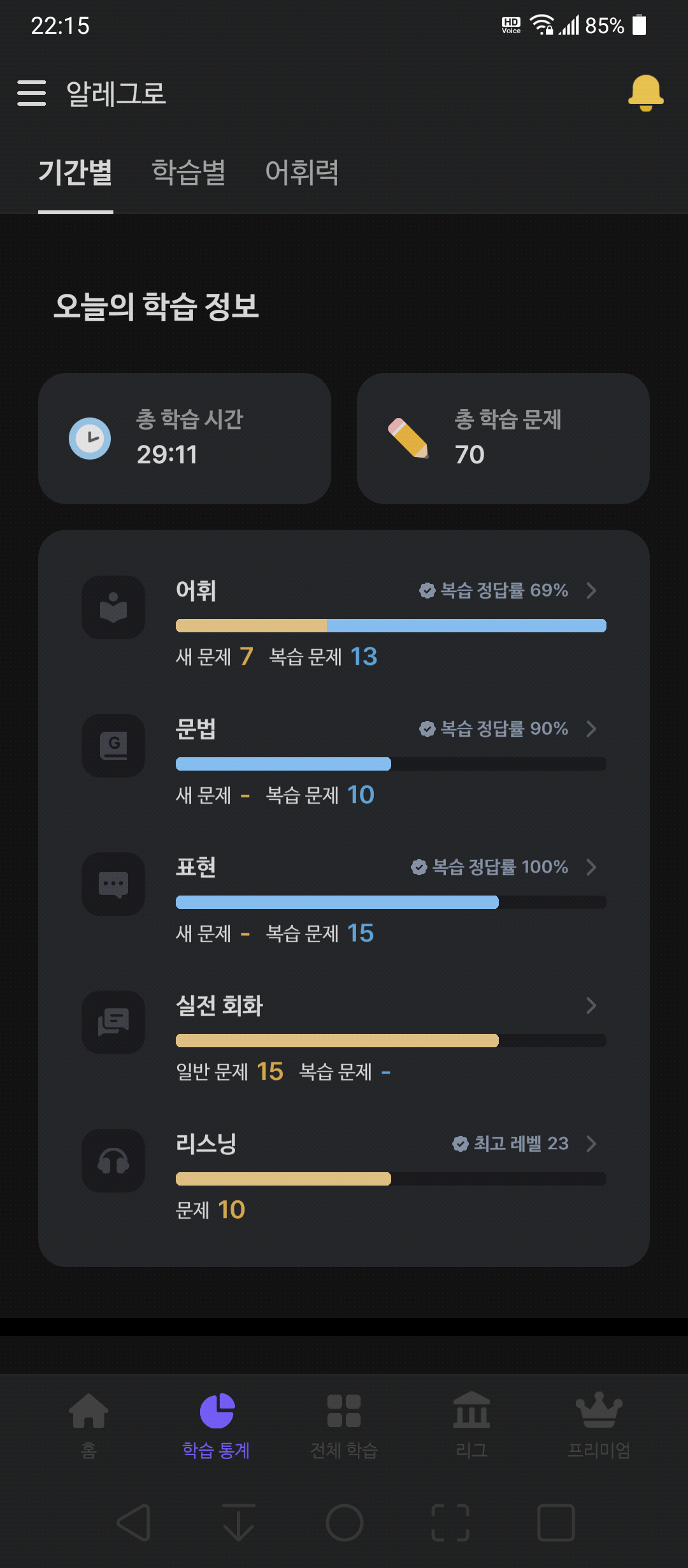Switch to the 학습별 tab
The width and height of the screenshot is (688, 1568).
tap(189, 172)
